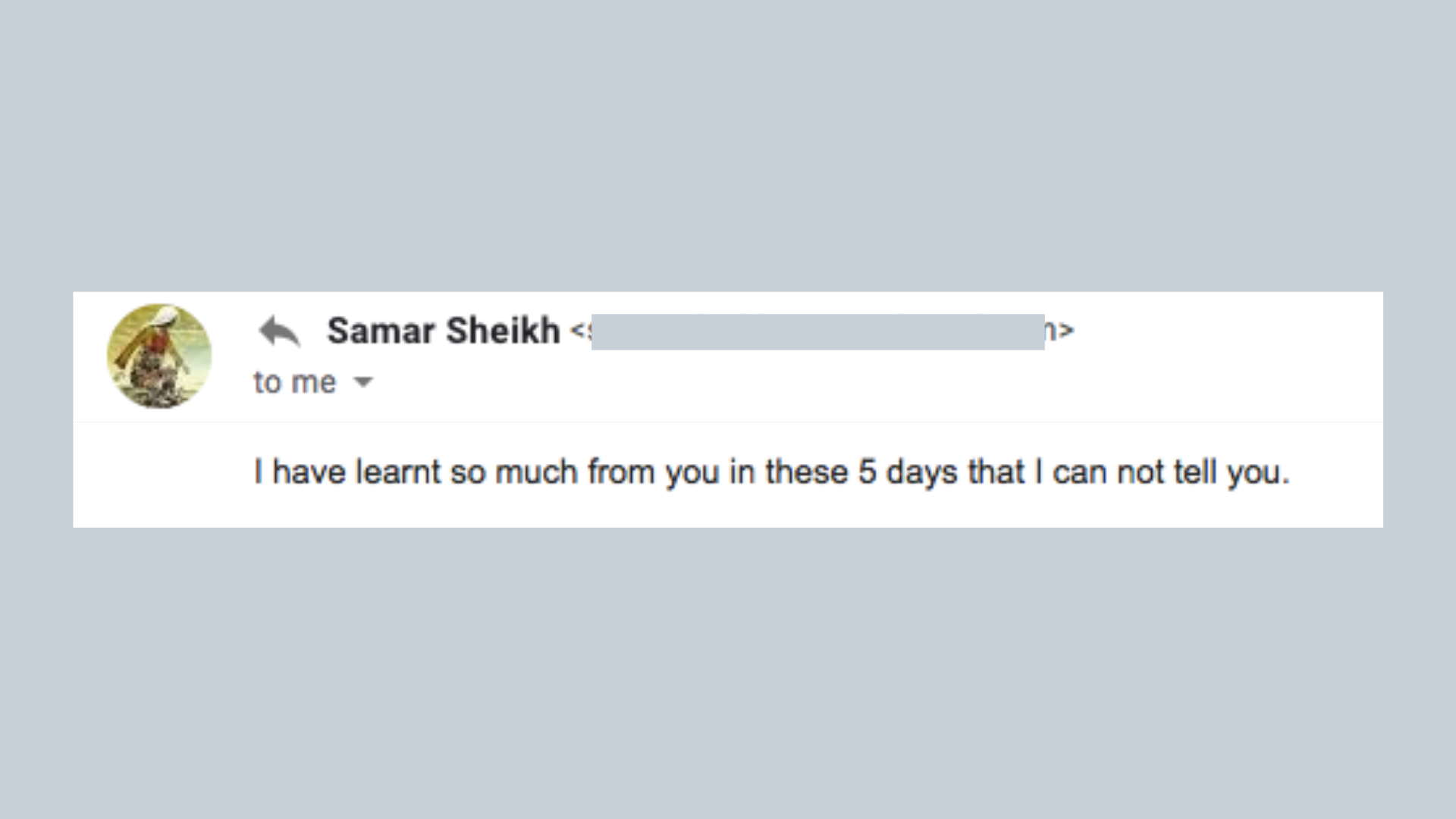
Task: Click the word "from" in the message
Action: click(621, 472)
